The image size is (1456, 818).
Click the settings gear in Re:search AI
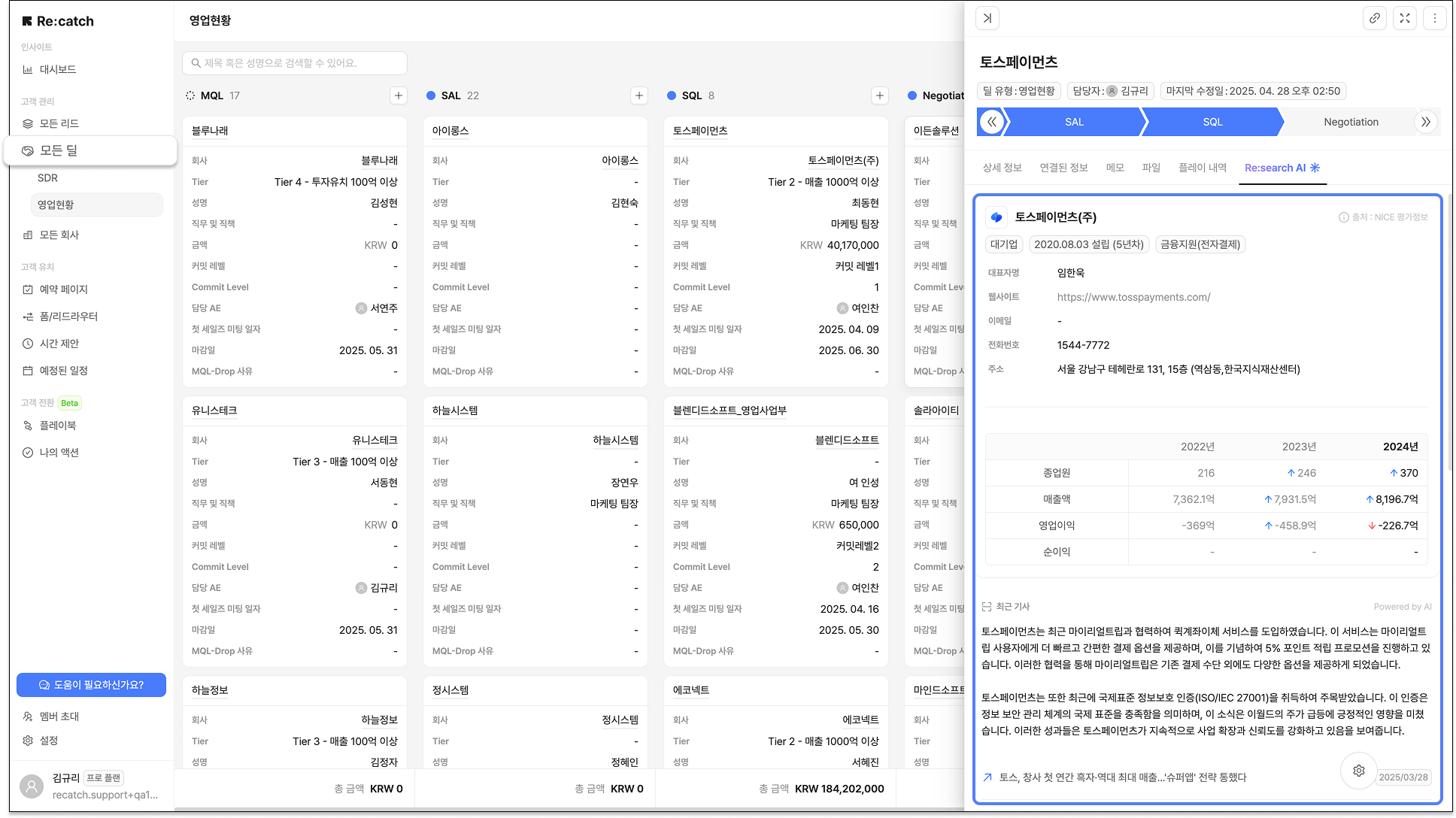[1358, 770]
